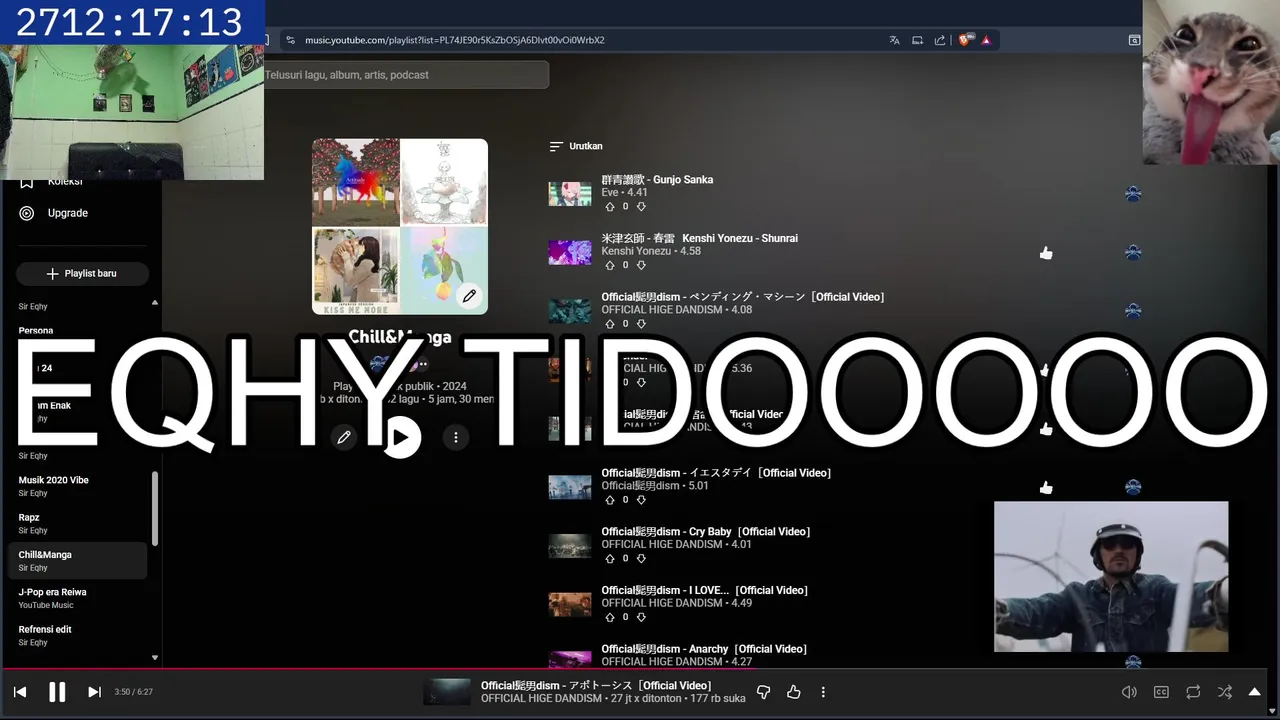Screen dimensions: 1280x720
Task: Downvote the イエスタデイ track
Action: point(641,500)
